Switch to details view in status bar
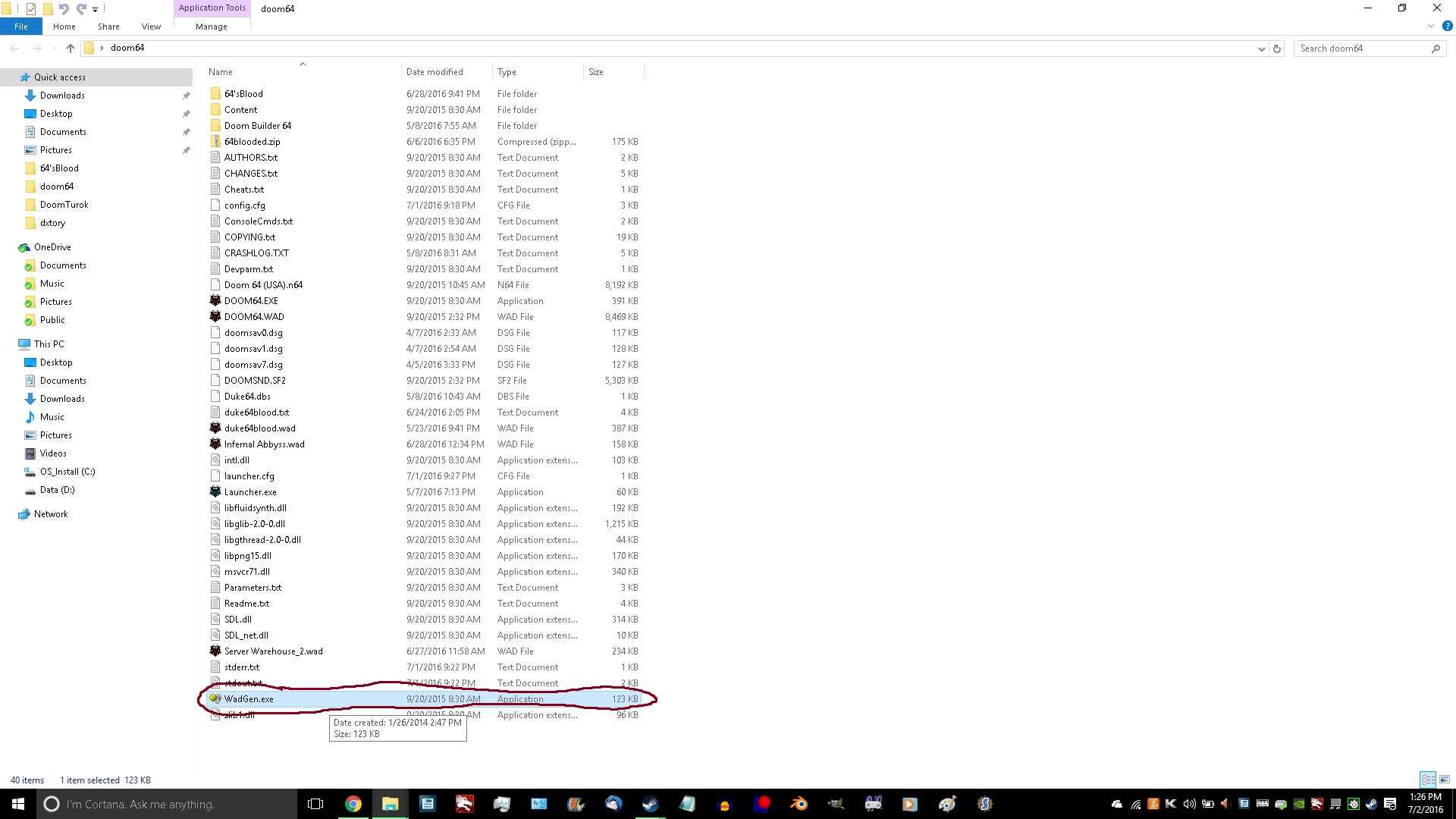1456x819 pixels. (x=1428, y=780)
